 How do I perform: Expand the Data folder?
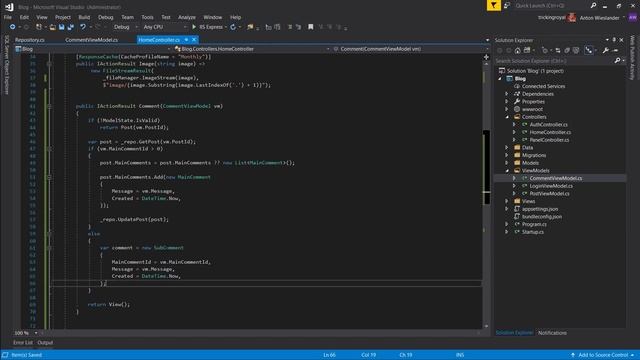(x=507, y=147)
